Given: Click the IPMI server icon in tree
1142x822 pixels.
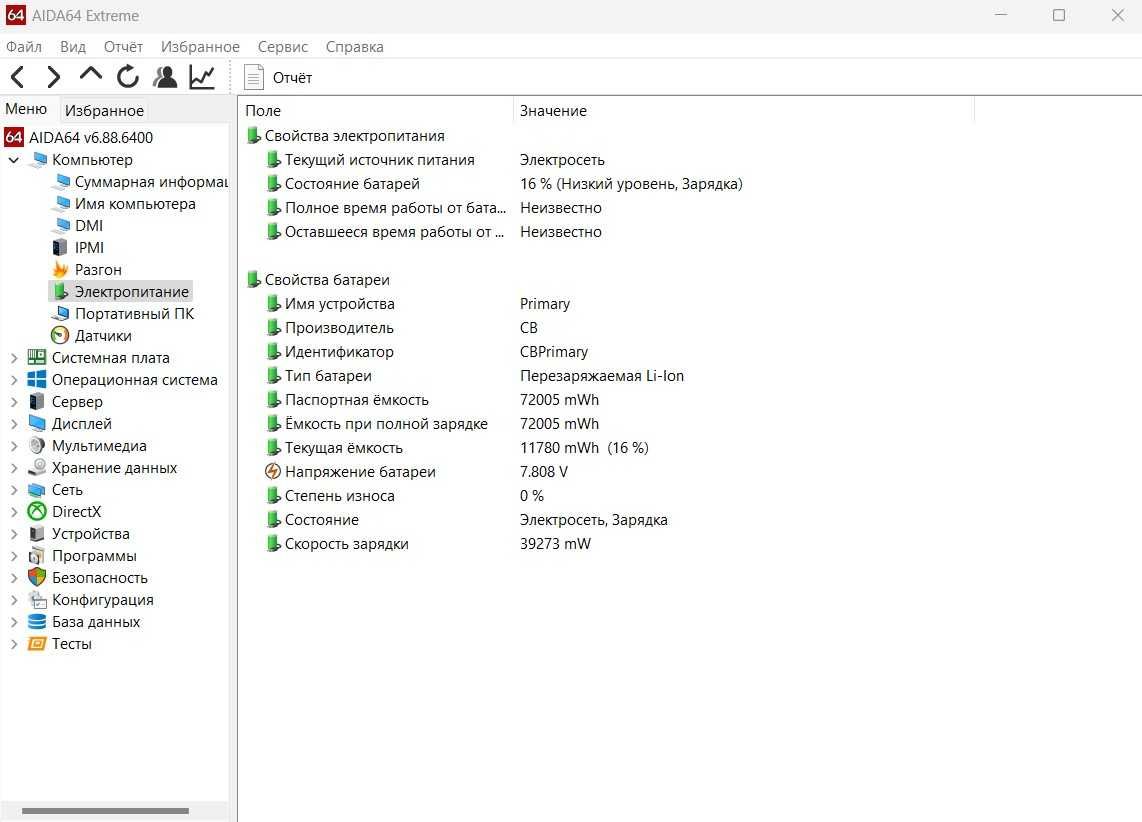Looking at the screenshot, I should click(60, 248).
